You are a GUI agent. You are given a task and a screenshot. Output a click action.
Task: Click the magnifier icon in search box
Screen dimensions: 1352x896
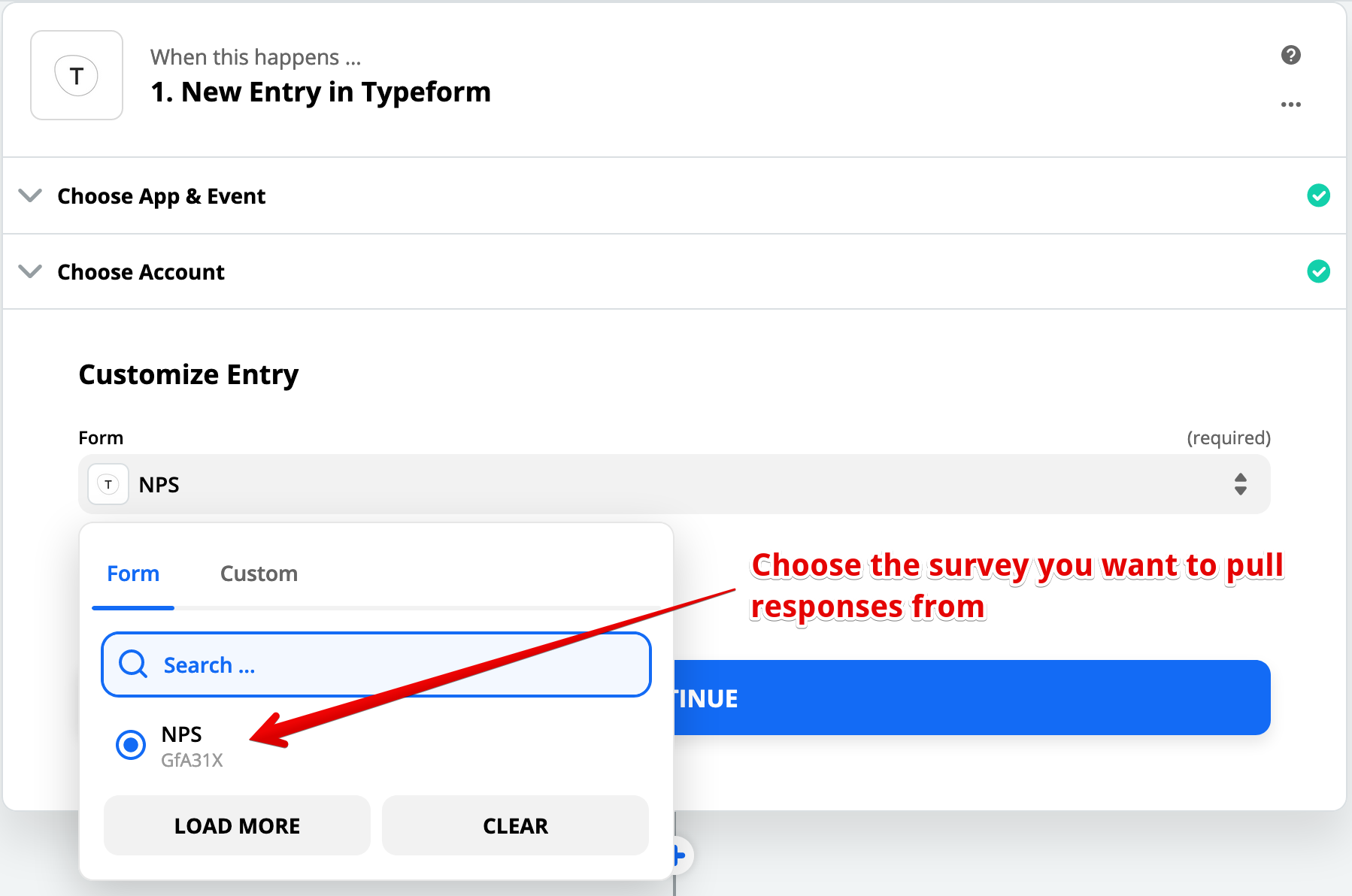click(x=133, y=664)
